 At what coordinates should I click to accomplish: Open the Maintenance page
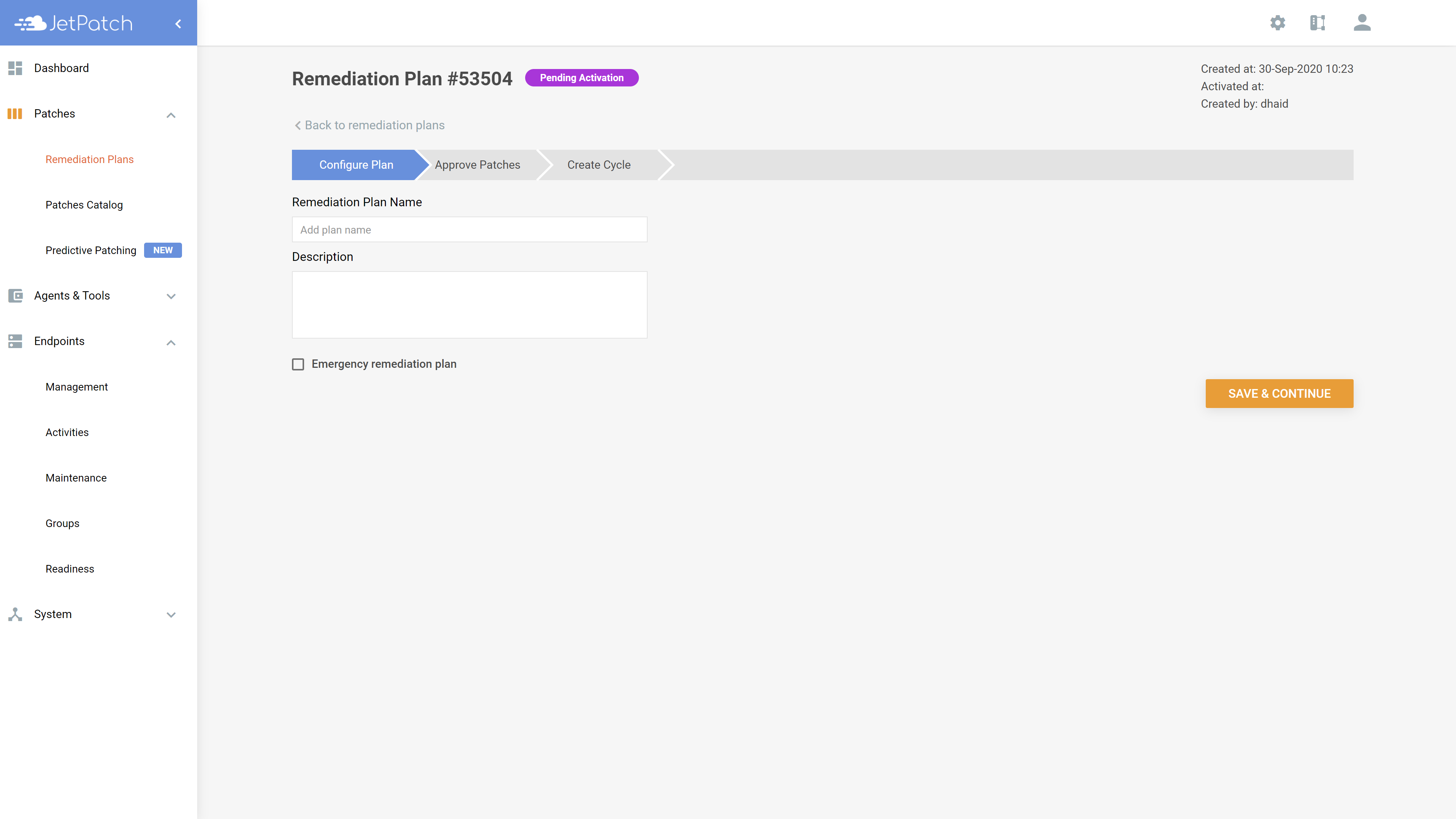(76, 478)
